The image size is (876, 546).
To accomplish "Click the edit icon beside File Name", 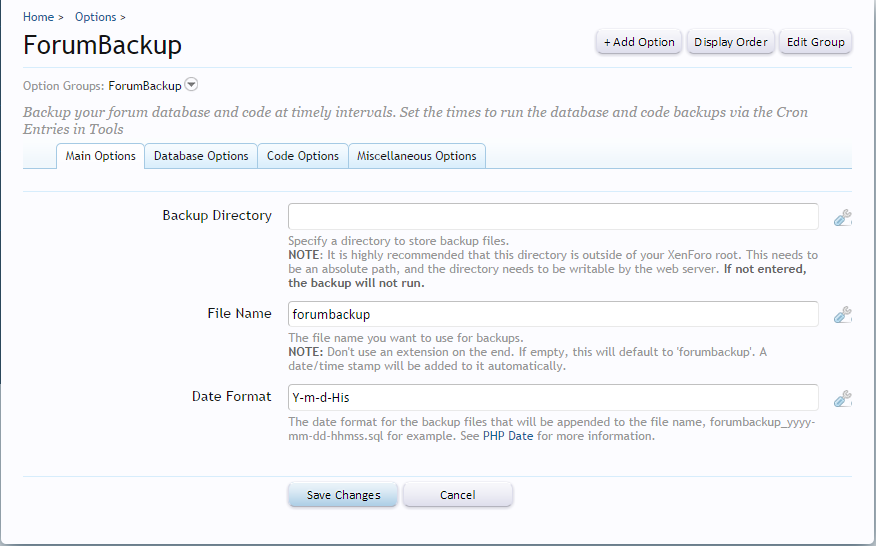I will pos(842,315).
